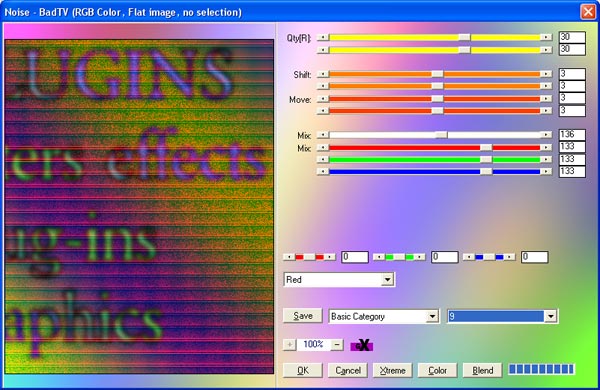Click right arrow of first Qty(R) slider
Screen dimensions: 600x390
pyautogui.click(x=546, y=37)
